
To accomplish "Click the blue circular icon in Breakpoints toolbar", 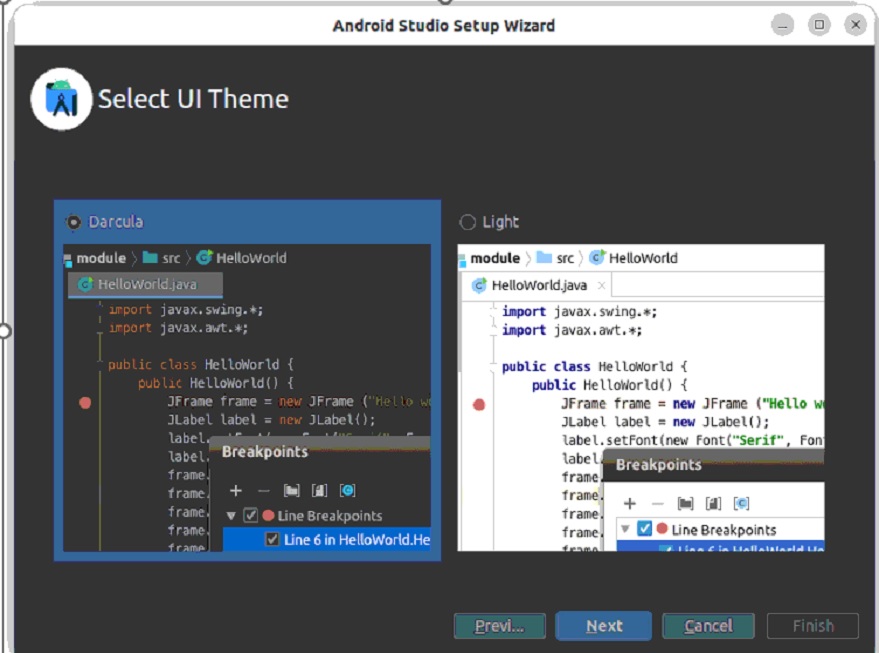I will (x=348, y=490).
